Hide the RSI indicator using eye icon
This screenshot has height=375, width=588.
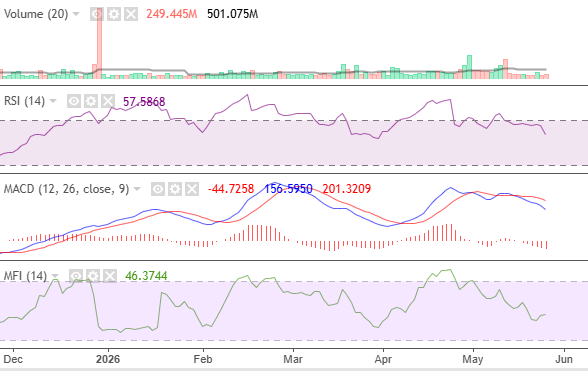74,101
